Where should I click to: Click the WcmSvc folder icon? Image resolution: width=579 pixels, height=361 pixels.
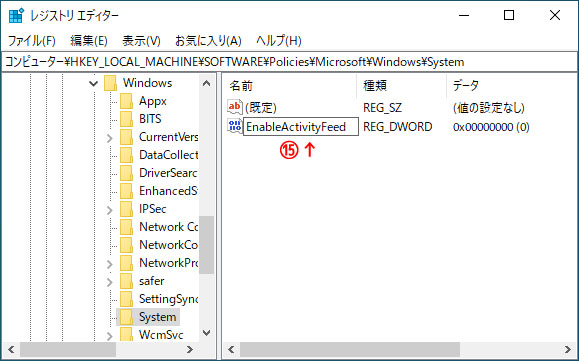[x=126, y=334]
